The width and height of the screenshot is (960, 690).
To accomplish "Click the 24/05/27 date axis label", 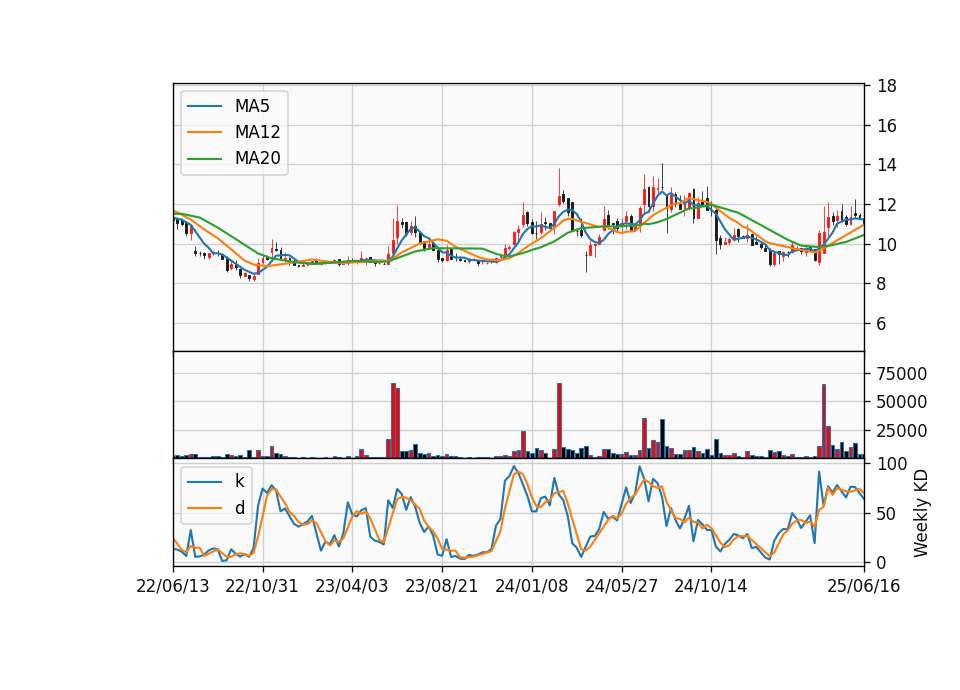I will (x=621, y=586).
